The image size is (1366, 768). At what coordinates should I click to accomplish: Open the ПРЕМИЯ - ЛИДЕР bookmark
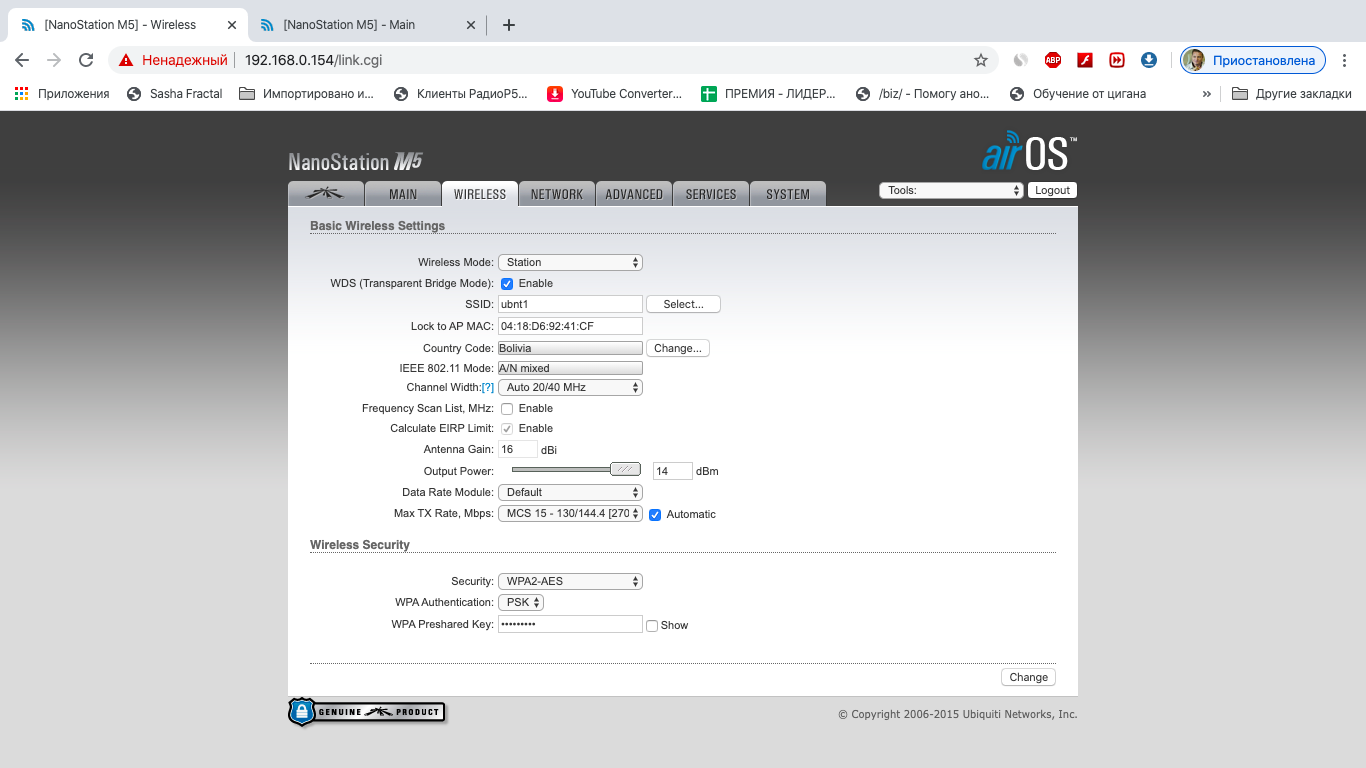click(x=768, y=94)
